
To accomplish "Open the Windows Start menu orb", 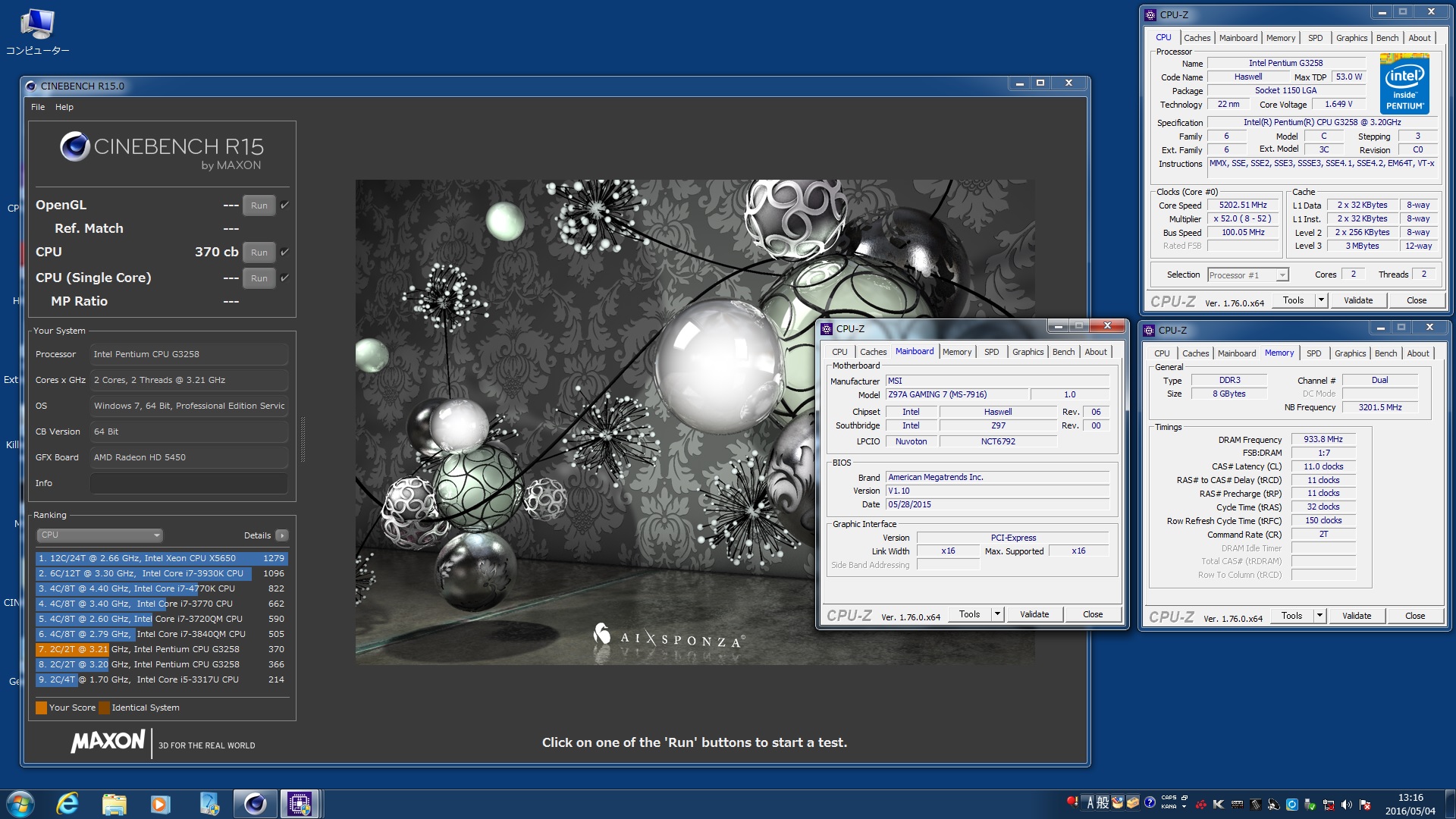I will pos(20,804).
